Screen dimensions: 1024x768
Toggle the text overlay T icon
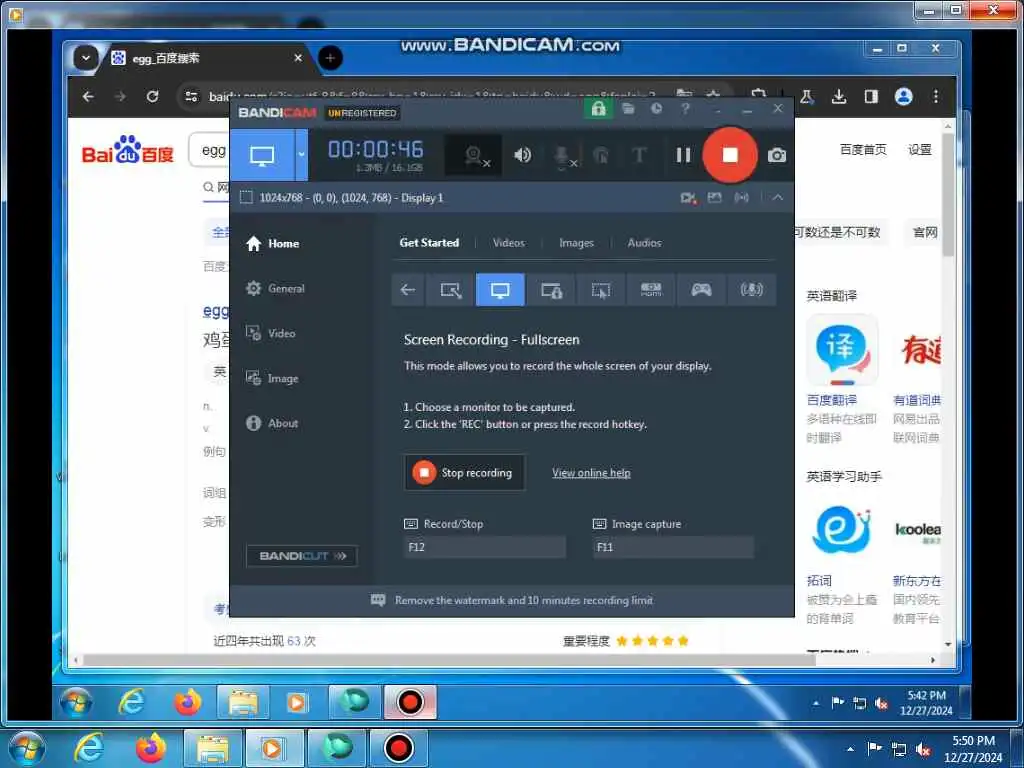[x=639, y=155]
